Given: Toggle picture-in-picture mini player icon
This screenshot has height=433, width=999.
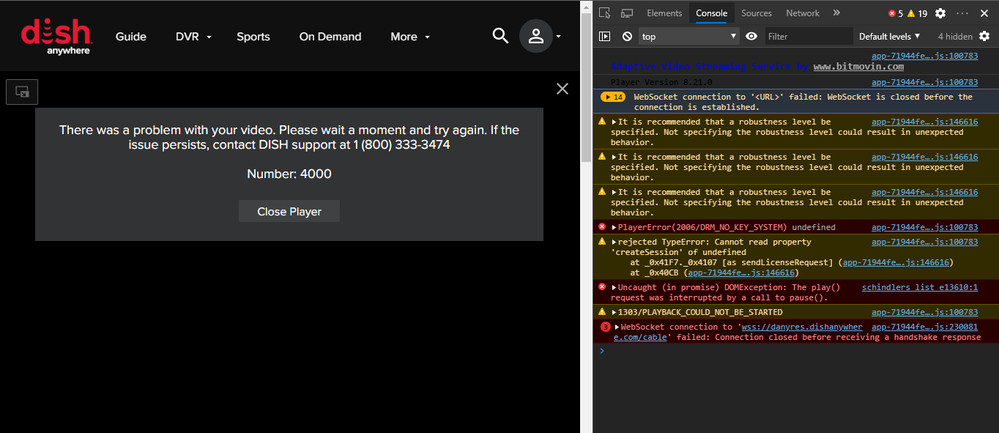Looking at the screenshot, I should pyautogui.click(x=22, y=92).
